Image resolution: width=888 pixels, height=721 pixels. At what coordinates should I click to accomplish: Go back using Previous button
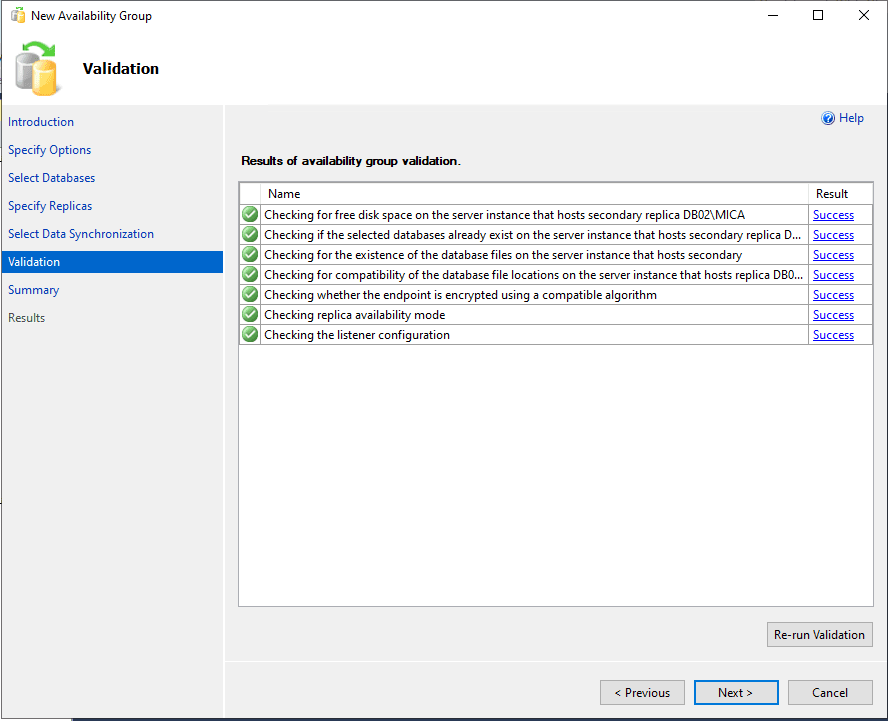[642, 692]
